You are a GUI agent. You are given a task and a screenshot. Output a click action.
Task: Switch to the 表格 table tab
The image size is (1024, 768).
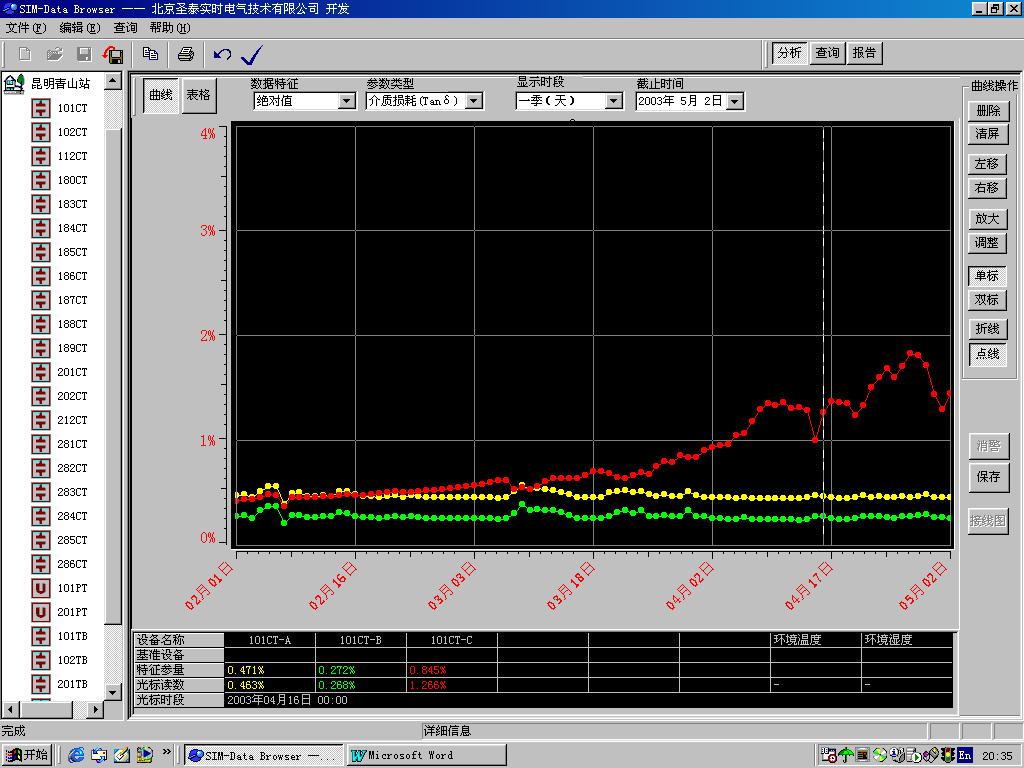tap(199, 95)
